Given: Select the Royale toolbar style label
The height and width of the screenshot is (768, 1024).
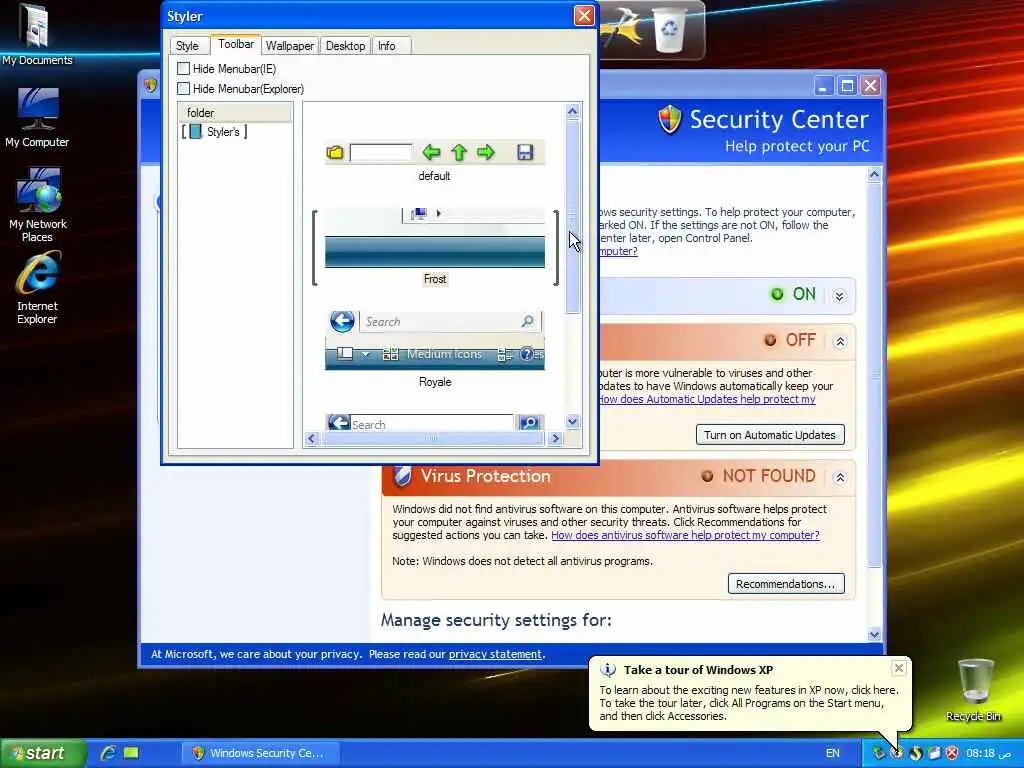Looking at the screenshot, I should click(x=435, y=382).
